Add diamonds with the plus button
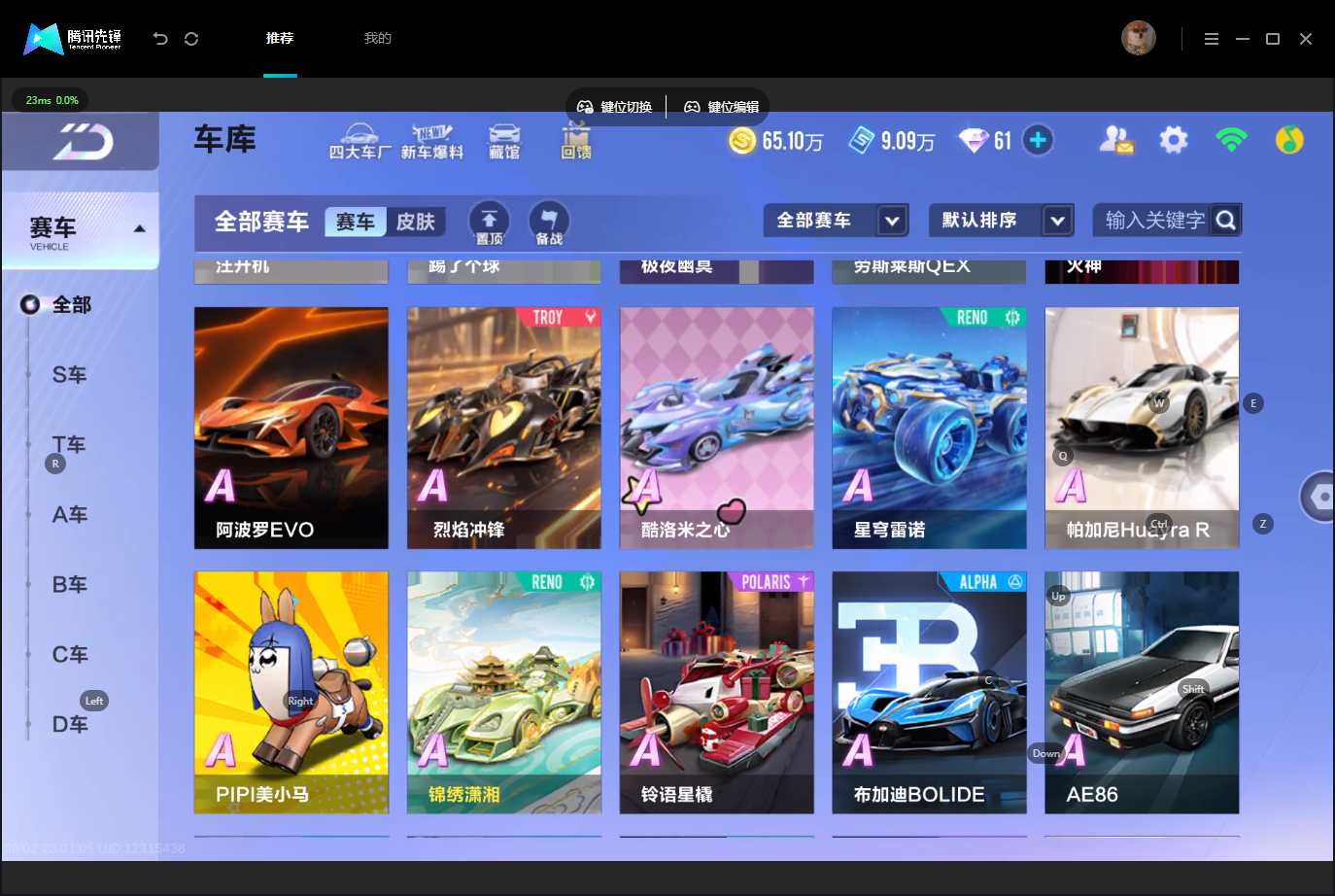The image size is (1335, 896). pyautogui.click(x=1038, y=140)
